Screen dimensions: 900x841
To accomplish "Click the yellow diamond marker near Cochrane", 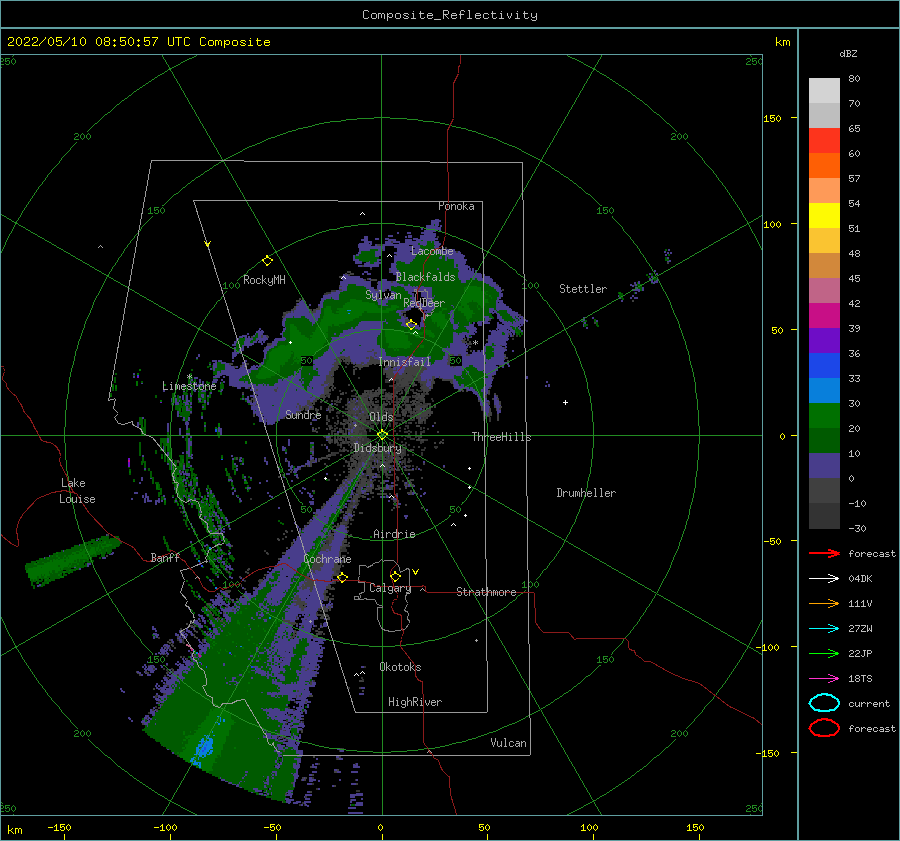I will (342, 577).
